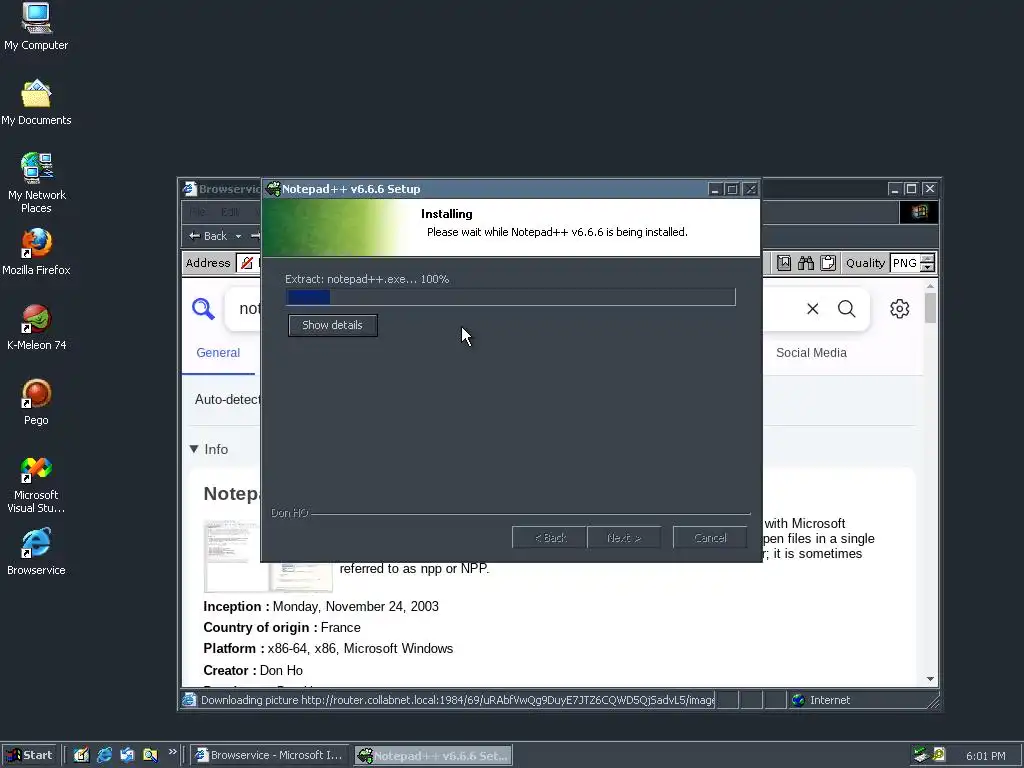The height and width of the screenshot is (768, 1024).
Task: Click Show details in the Notepad++ installer
Action: 332,325
